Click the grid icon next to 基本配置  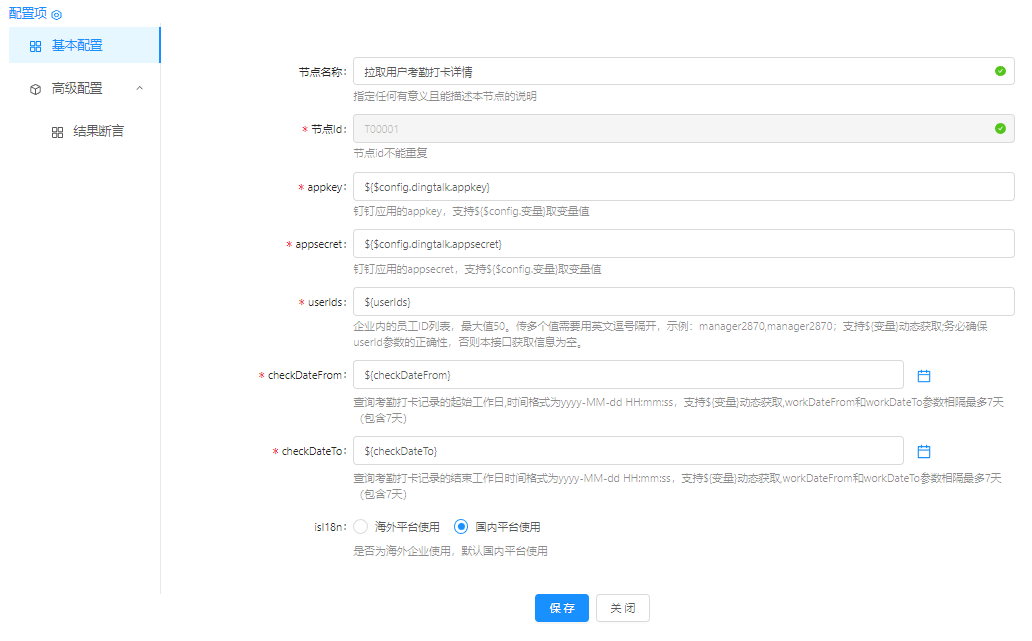[35, 46]
